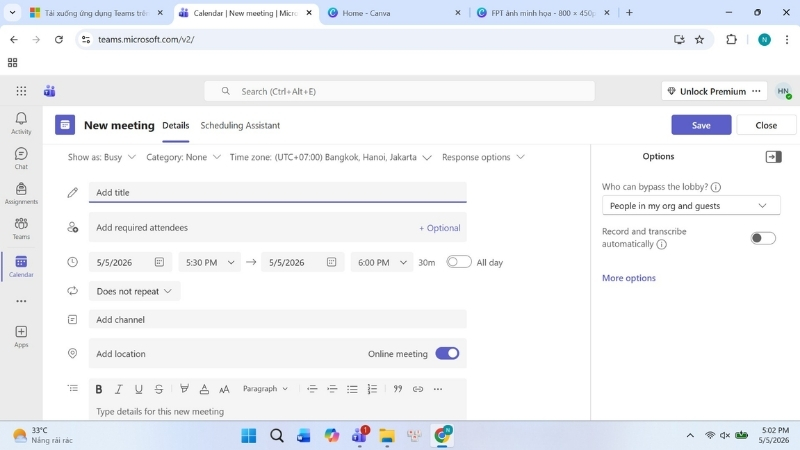800x450 pixels.
Task: Turn off the Online meeting toggle
Action: (x=447, y=354)
